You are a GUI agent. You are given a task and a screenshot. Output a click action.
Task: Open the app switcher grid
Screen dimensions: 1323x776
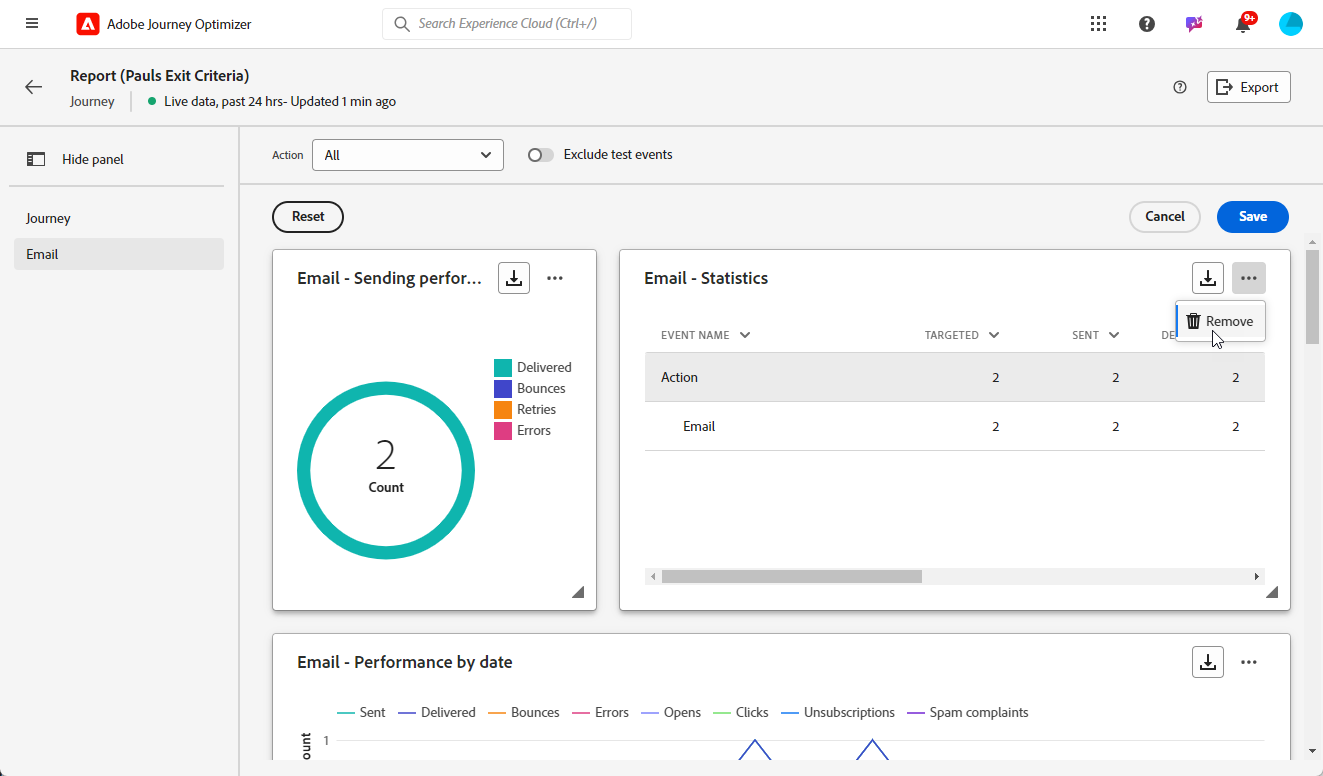pos(1099,24)
